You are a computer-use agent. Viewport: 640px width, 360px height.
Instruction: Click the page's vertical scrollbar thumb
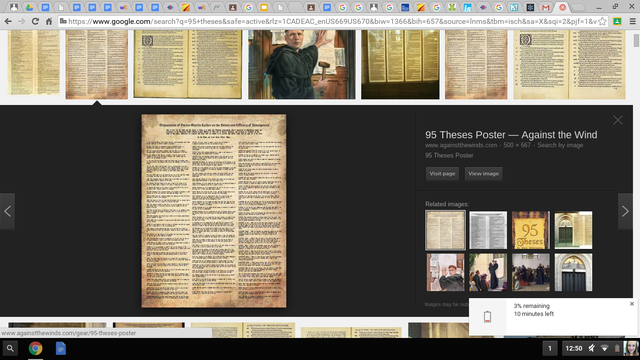636,40
